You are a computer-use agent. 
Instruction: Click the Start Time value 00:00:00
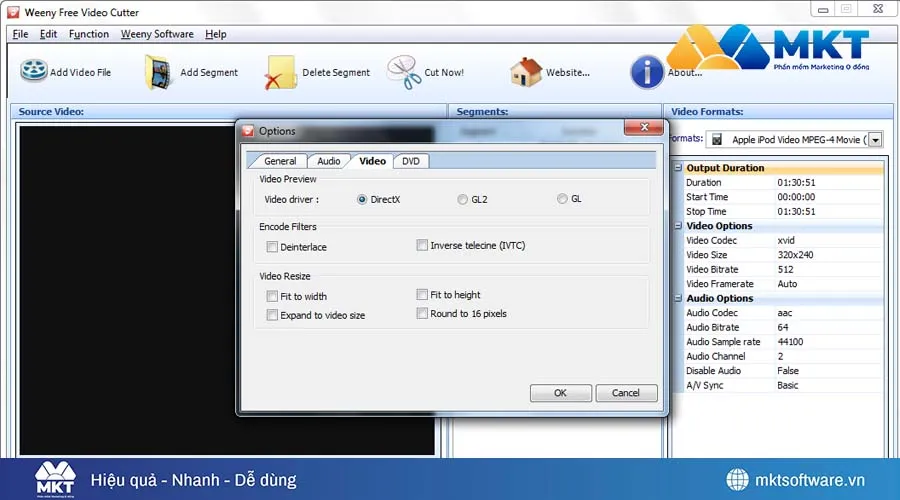[796, 197]
